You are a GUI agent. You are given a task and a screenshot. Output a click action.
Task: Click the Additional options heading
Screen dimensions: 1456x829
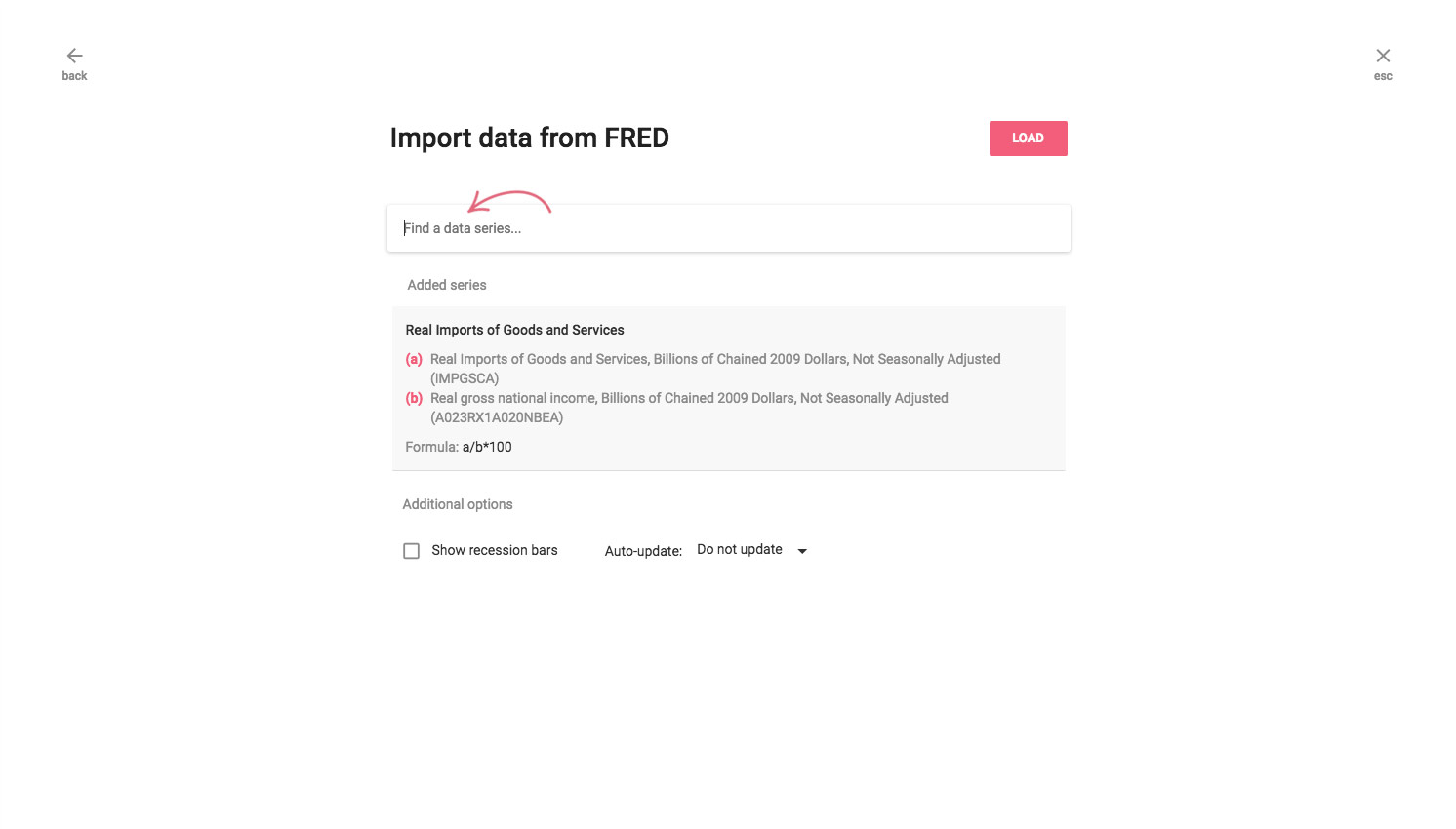458,504
